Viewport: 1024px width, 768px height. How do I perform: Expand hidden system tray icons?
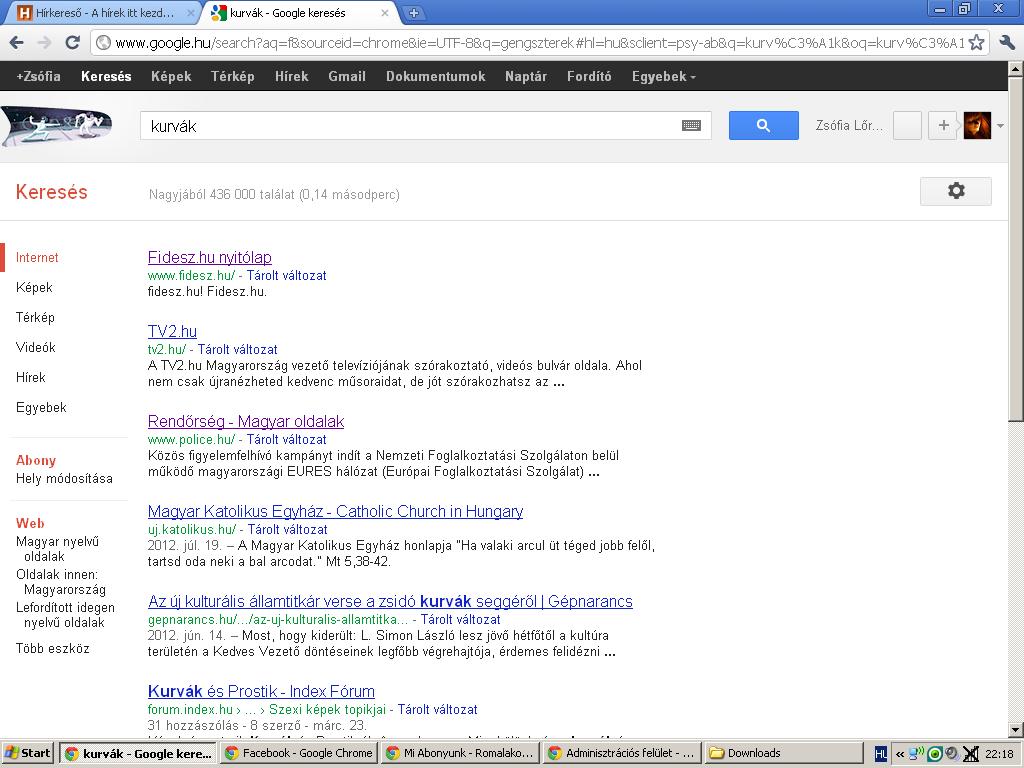[x=899, y=754]
